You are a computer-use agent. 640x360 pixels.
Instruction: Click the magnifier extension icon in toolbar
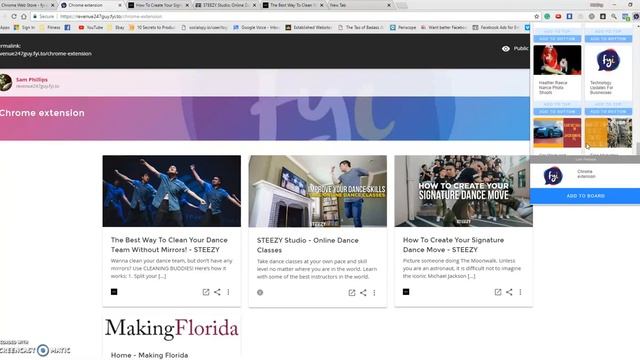point(614,16)
